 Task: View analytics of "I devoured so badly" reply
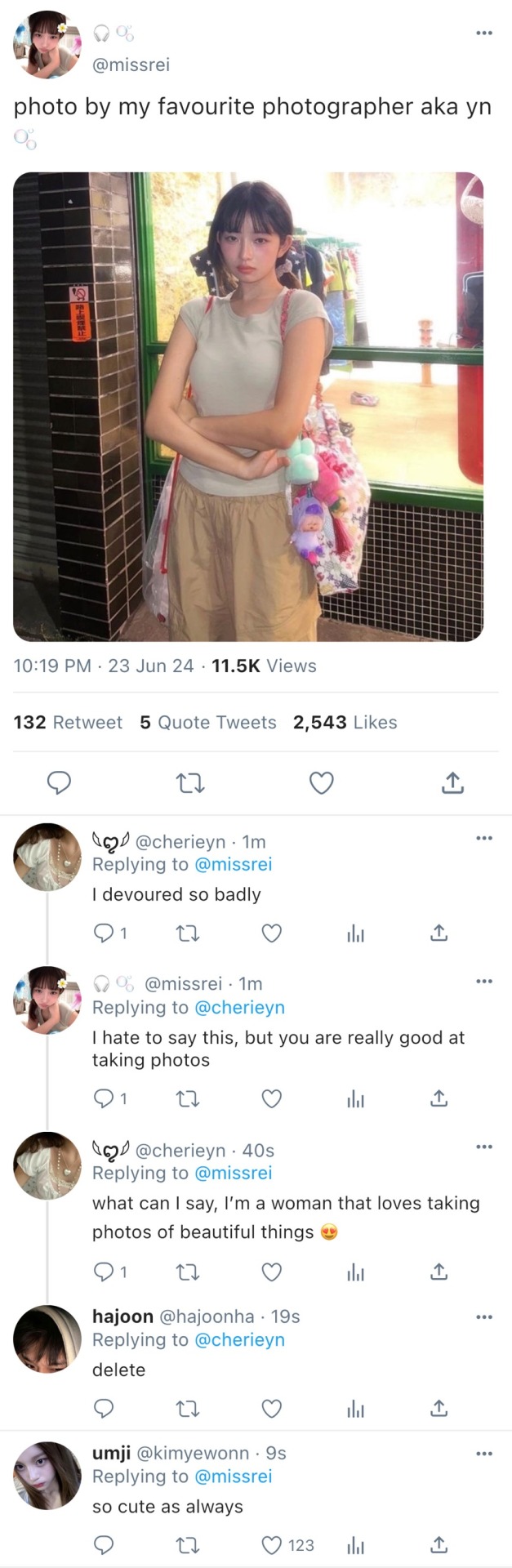pyautogui.click(x=355, y=933)
